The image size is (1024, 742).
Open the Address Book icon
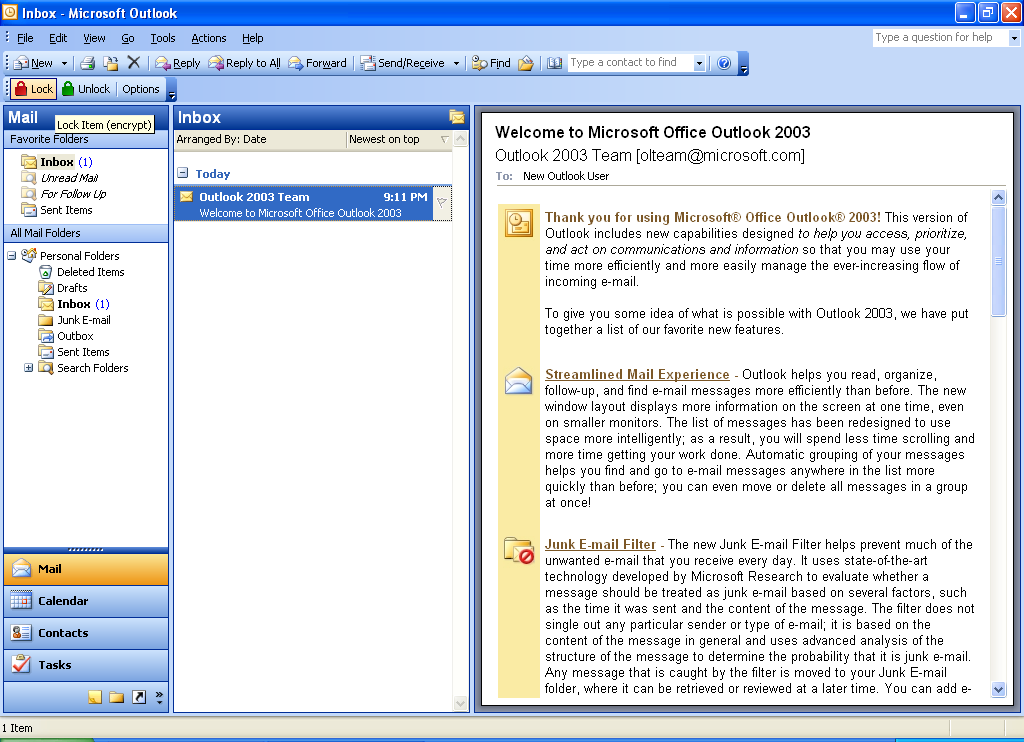pos(554,63)
